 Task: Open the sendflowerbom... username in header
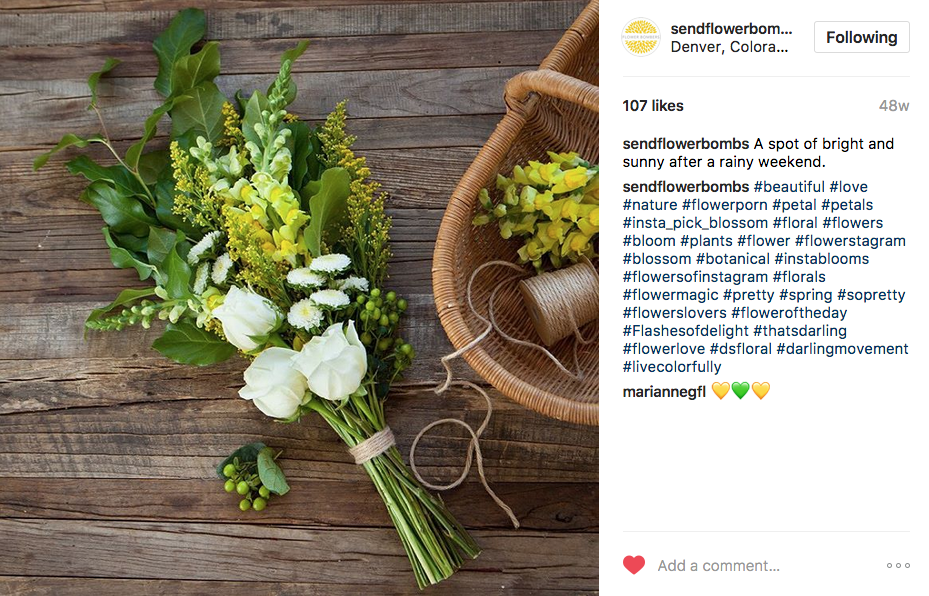[731, 28]
